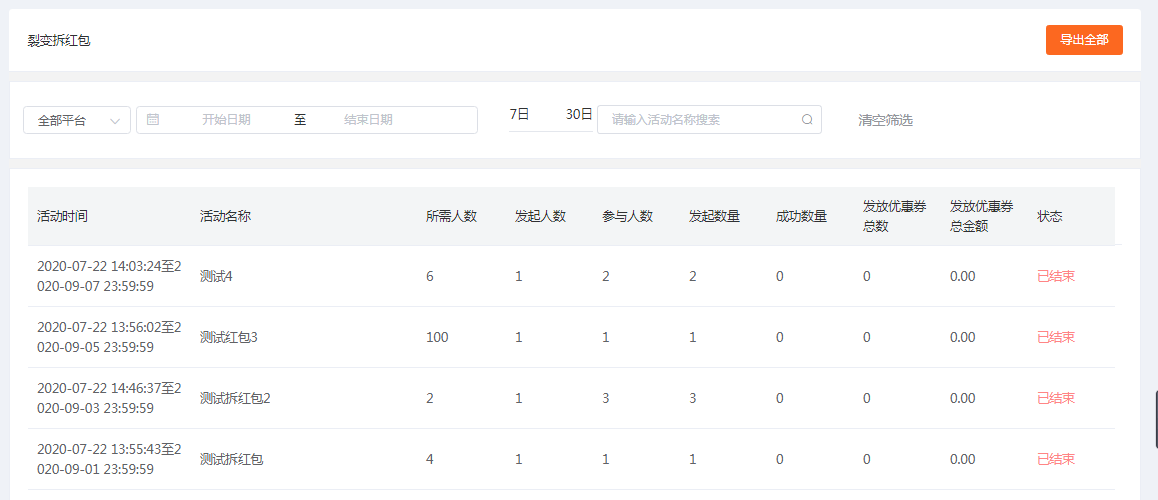Click the 开始日期 start date field
The width and height of the screenshot is (1158, 500).
click(x=226, y=120)
